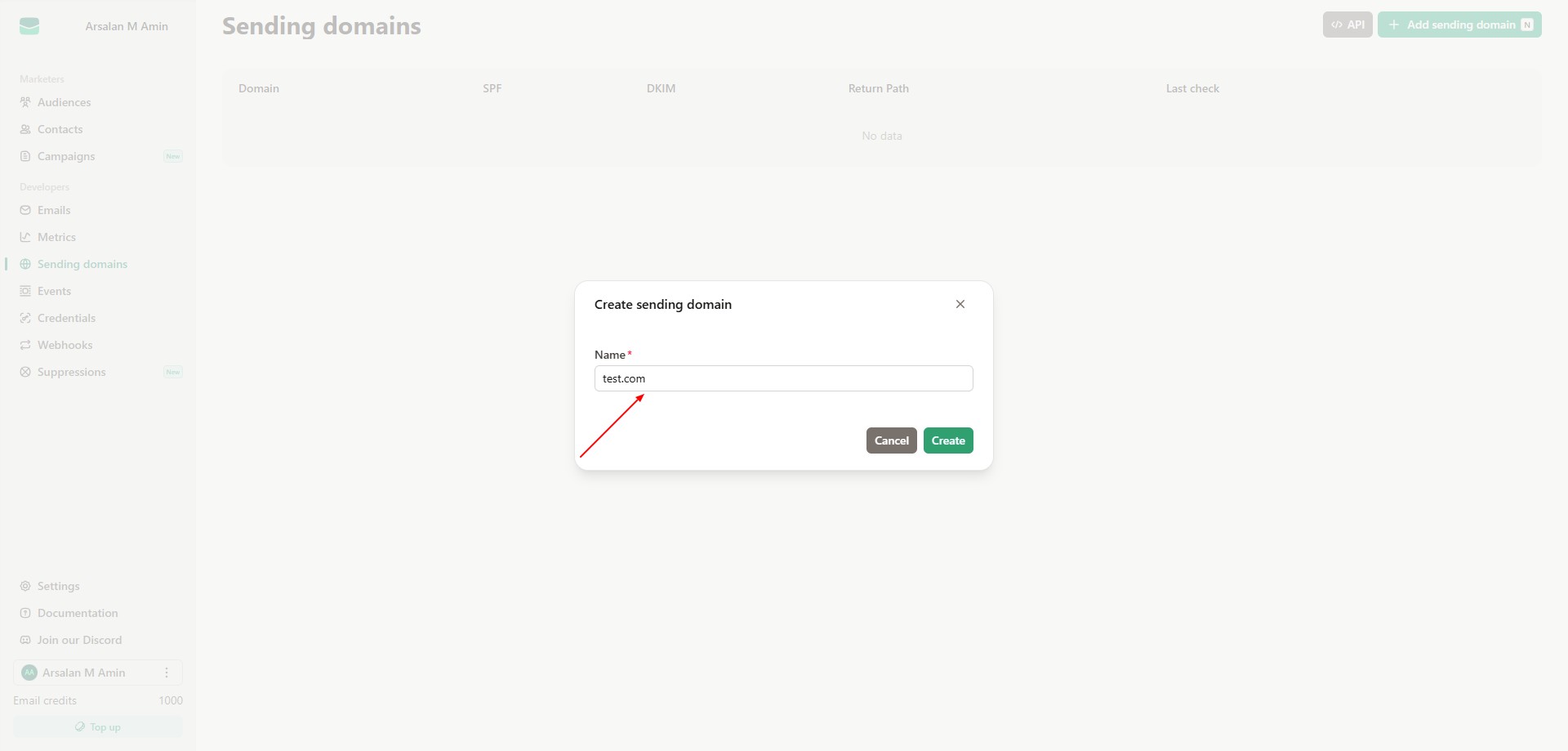Close the Create sending domain dialog
Viewport: 1568px width, 751px height.
[960, 304]
